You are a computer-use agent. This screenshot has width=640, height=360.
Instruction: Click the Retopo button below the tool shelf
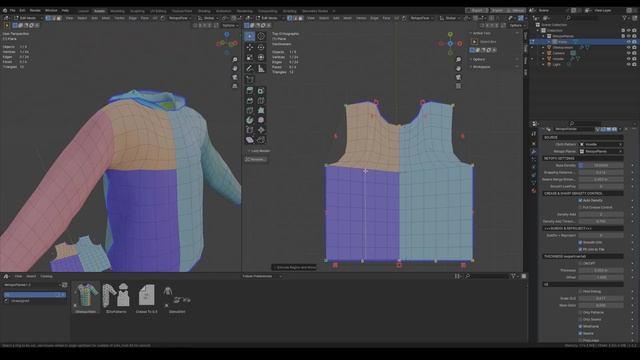pyautogui.click(x=256, y=159)
